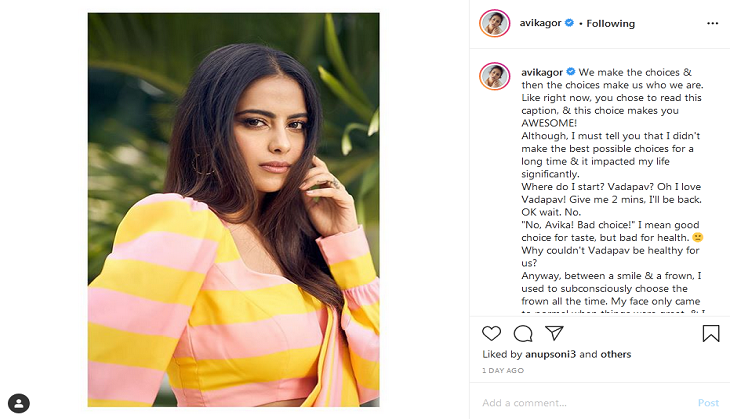Click the sad emoji in the caption
The width and height of the screenshot is (730, 419).
click(697, 237)
